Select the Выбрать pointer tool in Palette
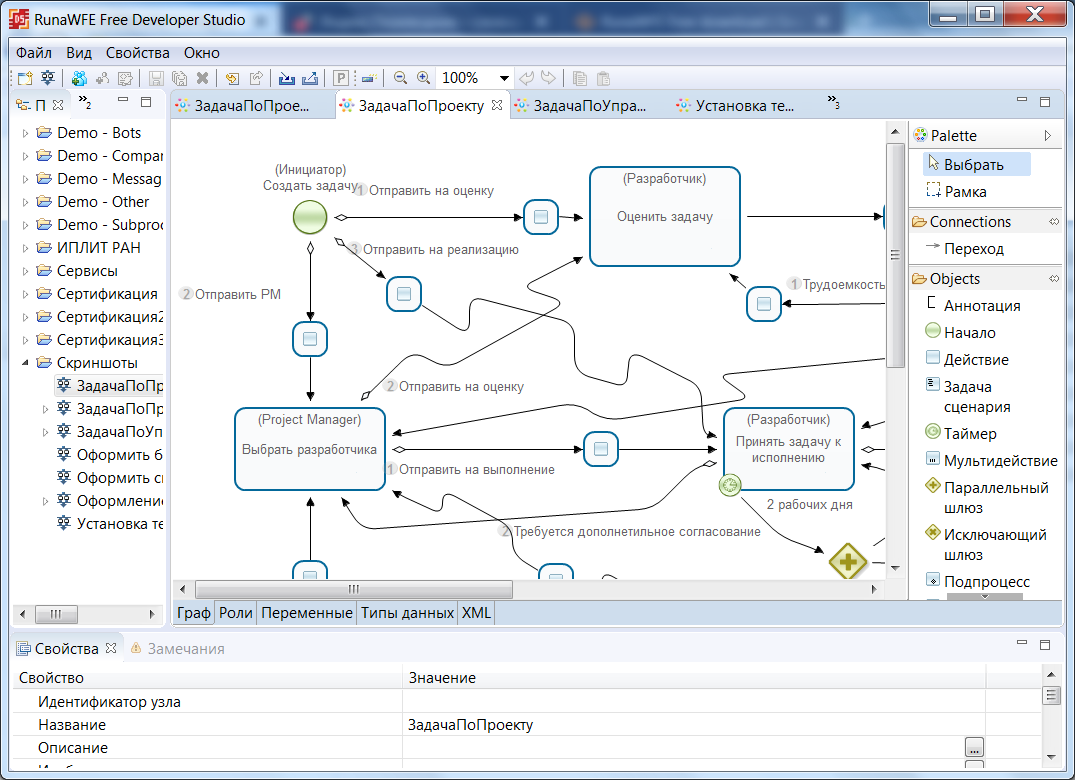This screenshot has height=780, width=1075. coord(976,164)
